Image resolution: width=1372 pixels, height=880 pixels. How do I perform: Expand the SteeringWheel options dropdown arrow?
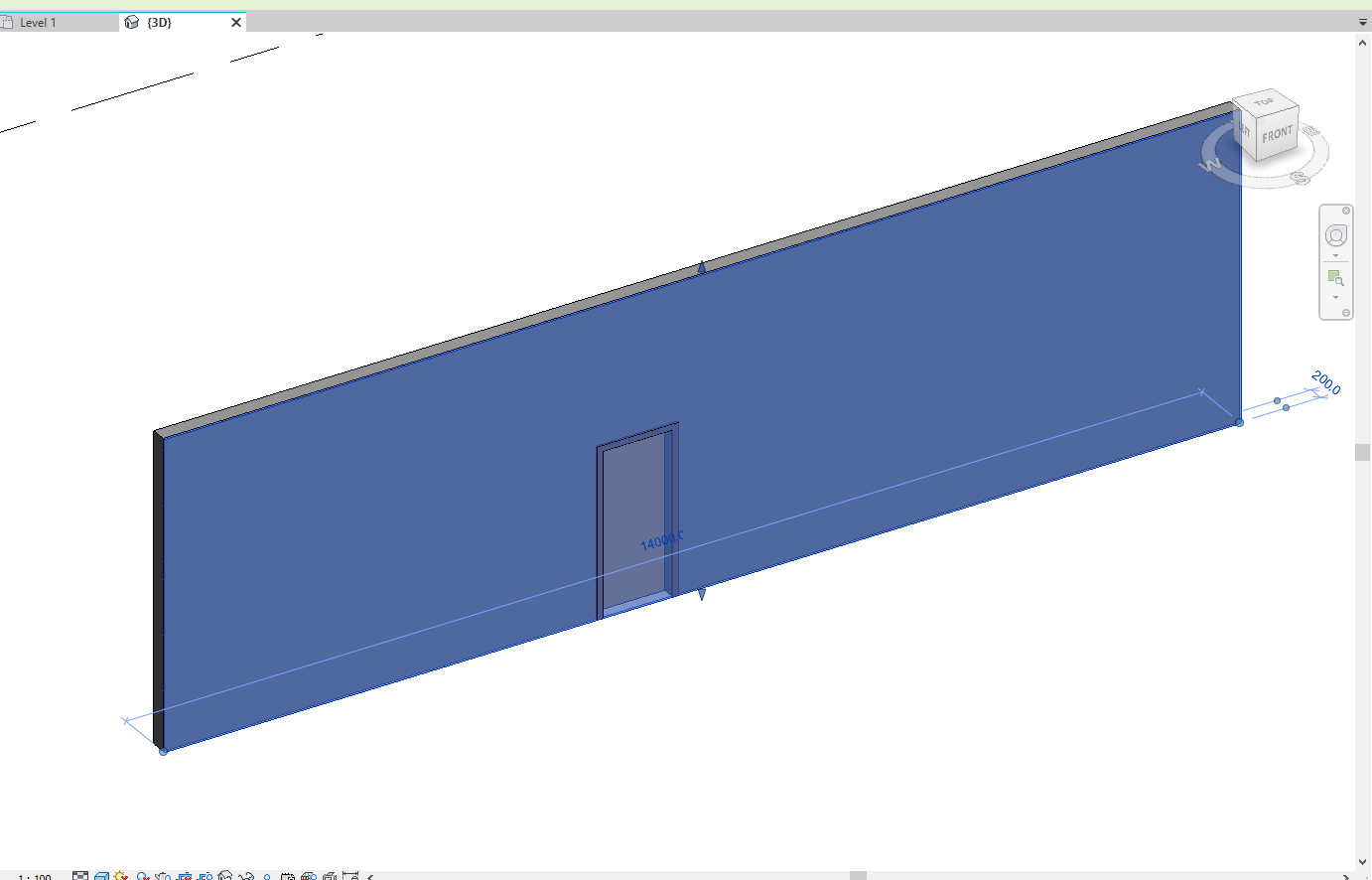coord(1335,254)
